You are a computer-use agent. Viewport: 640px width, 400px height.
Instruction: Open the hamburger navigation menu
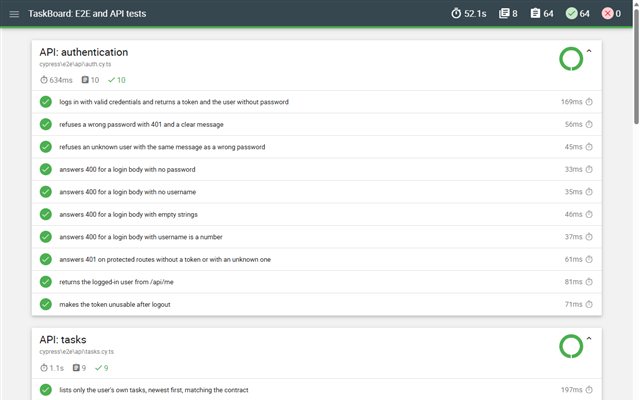(x=14, y=14)
